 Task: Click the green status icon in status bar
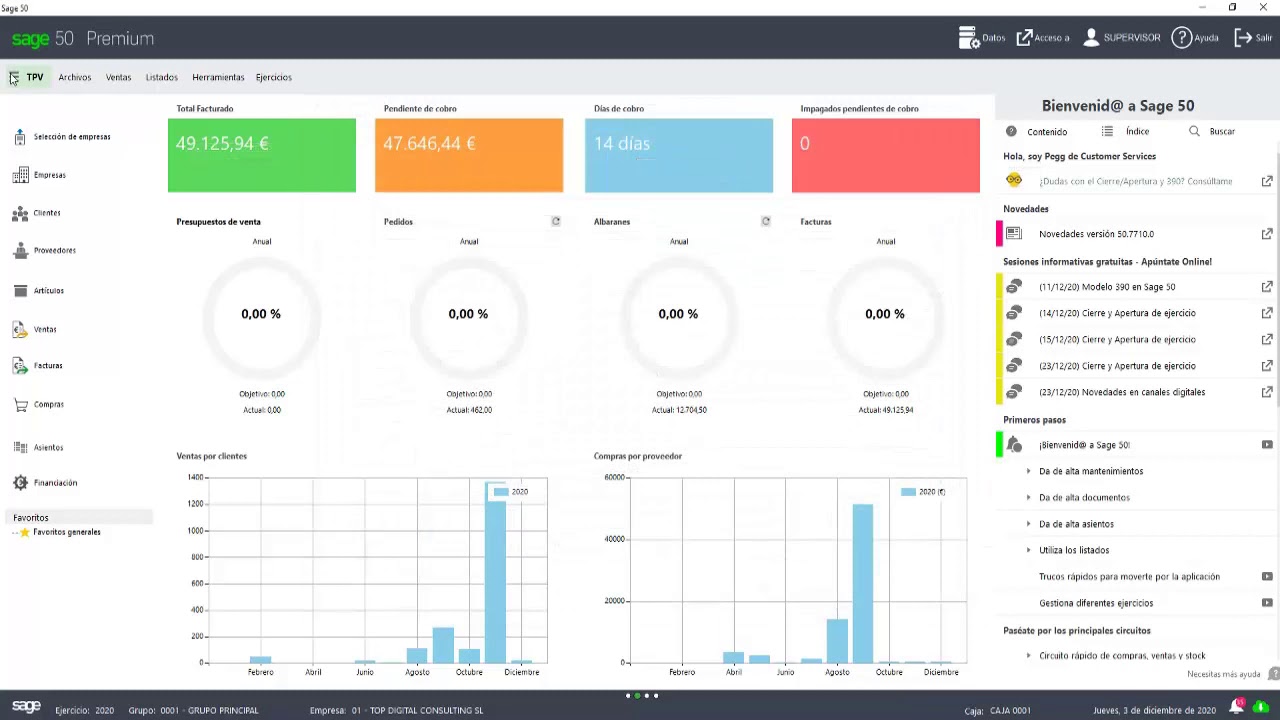click(1260, 708)
